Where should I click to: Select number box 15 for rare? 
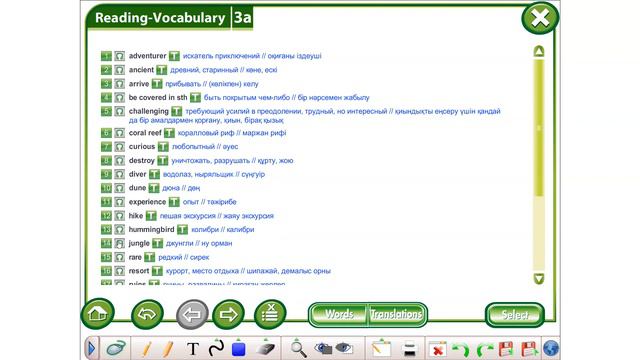pyautogui.click(x=106, y=257)
